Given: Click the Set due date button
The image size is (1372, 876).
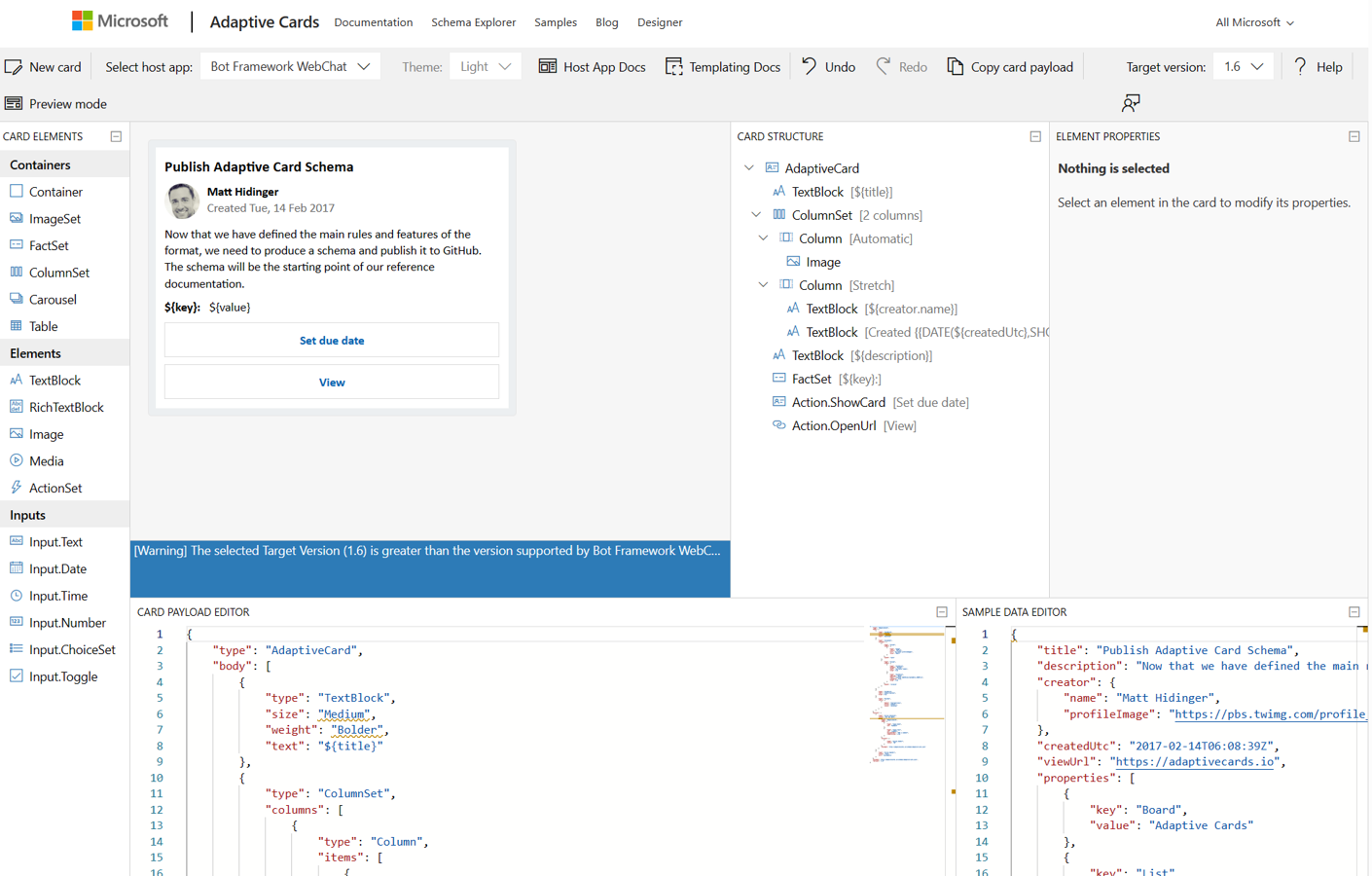Looking at the screenshot, I should pyautogui.click(x=332, y=341).
